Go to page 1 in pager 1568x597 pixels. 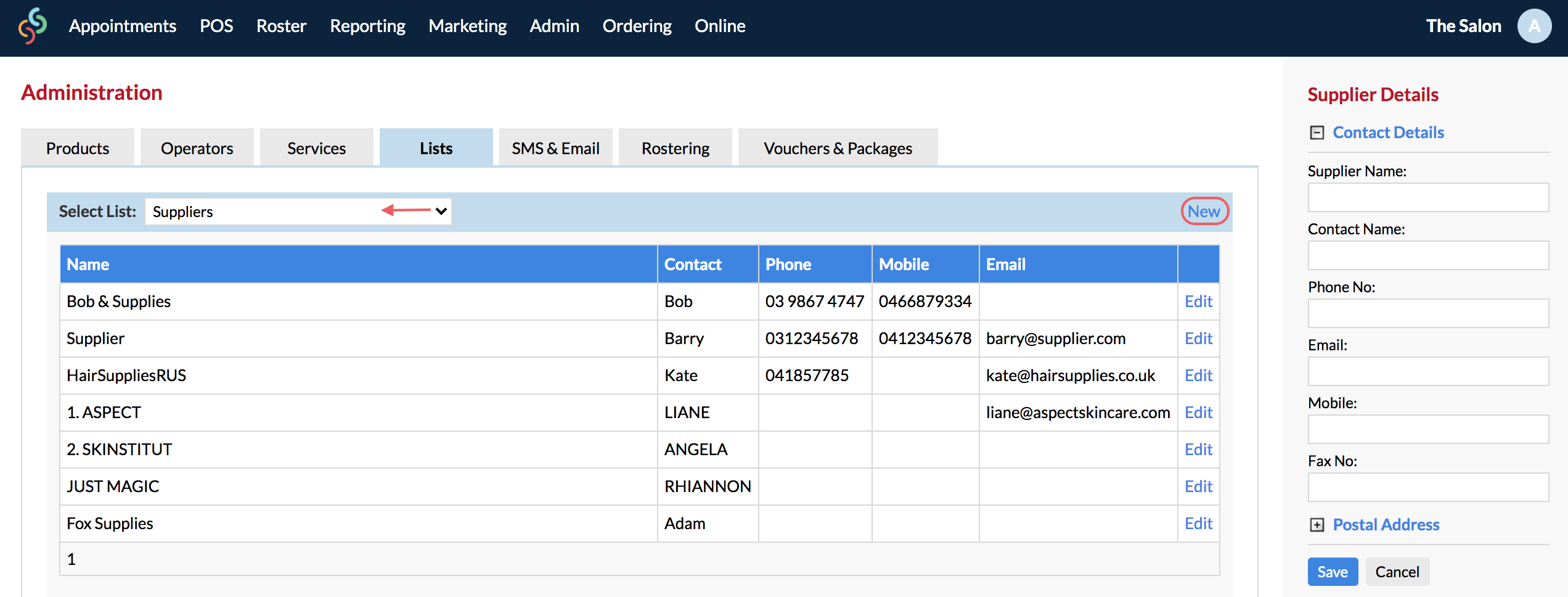(71, 559)
